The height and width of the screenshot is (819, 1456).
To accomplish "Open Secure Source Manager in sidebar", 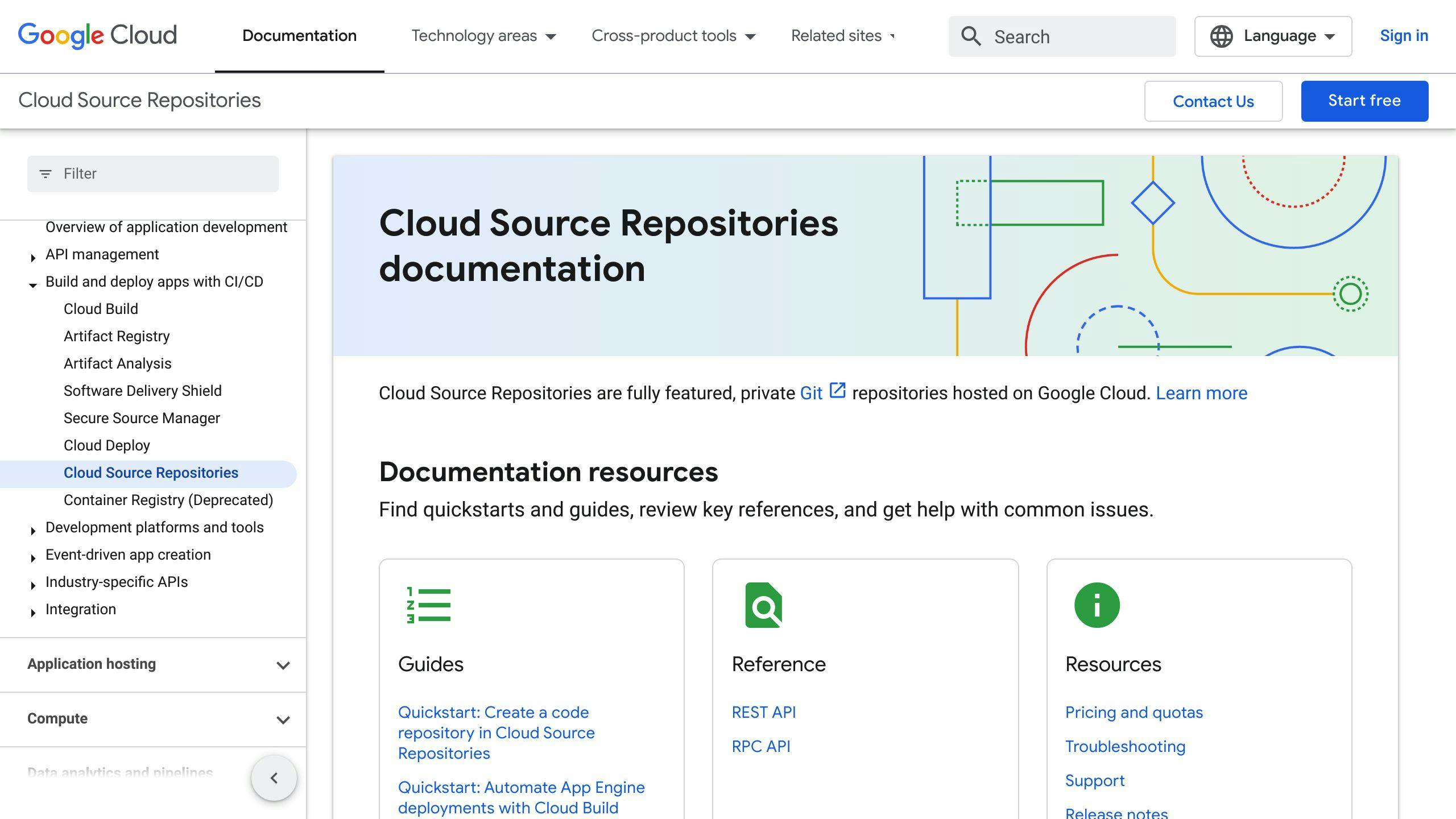I will pos(142,418).
